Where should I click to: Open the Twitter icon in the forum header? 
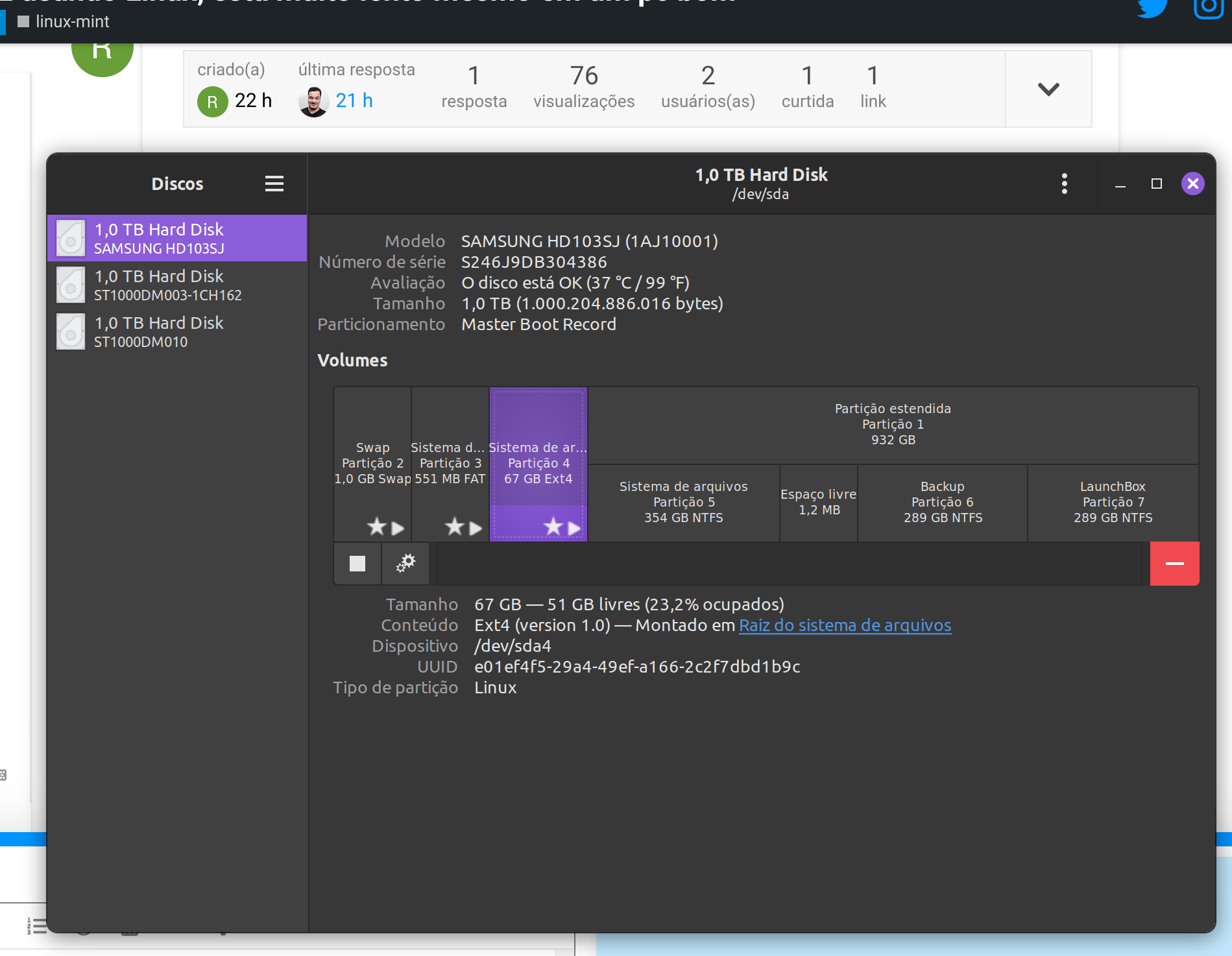[x=1153, y=8]
